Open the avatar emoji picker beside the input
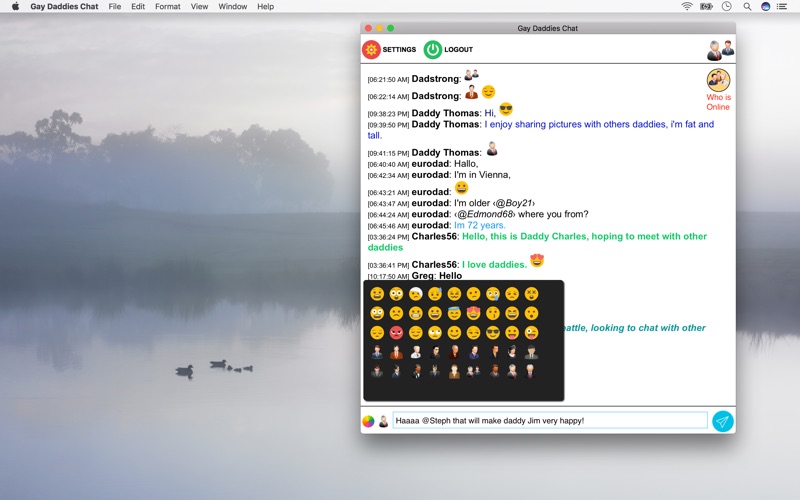800x500 pixels. tap(383, 421)
